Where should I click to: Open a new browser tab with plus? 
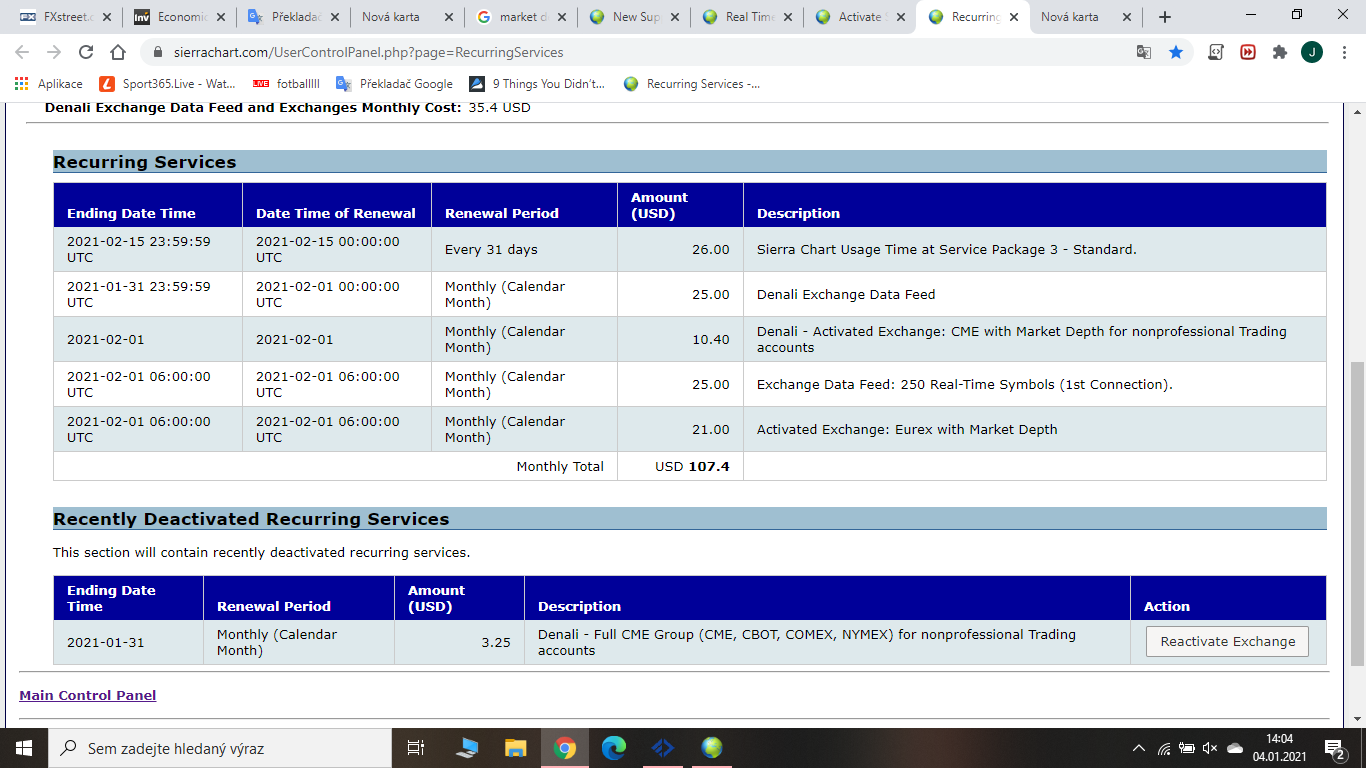click(x=1164, y=17)
